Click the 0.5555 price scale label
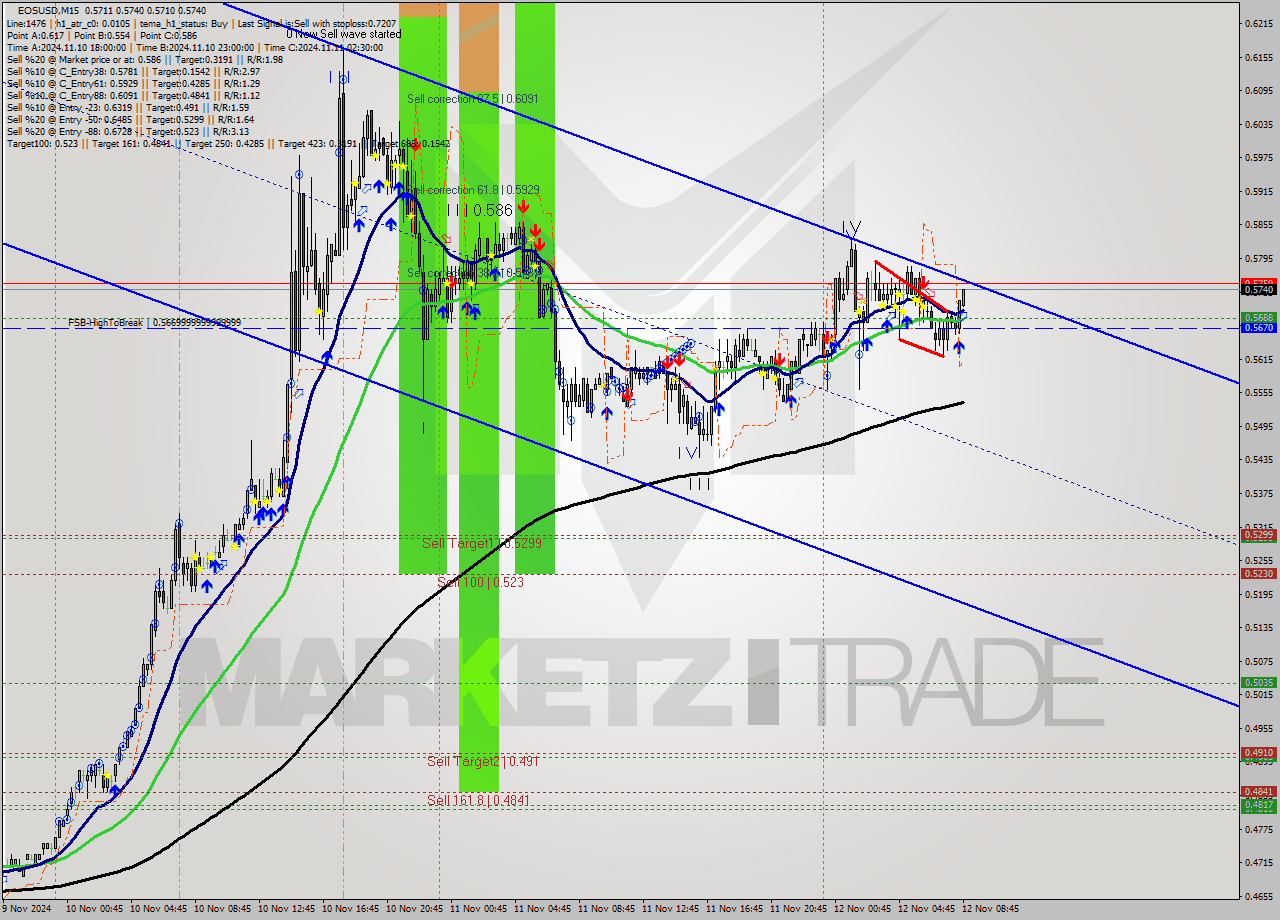Screen dimensions: 1280x920 [1260, 392]
